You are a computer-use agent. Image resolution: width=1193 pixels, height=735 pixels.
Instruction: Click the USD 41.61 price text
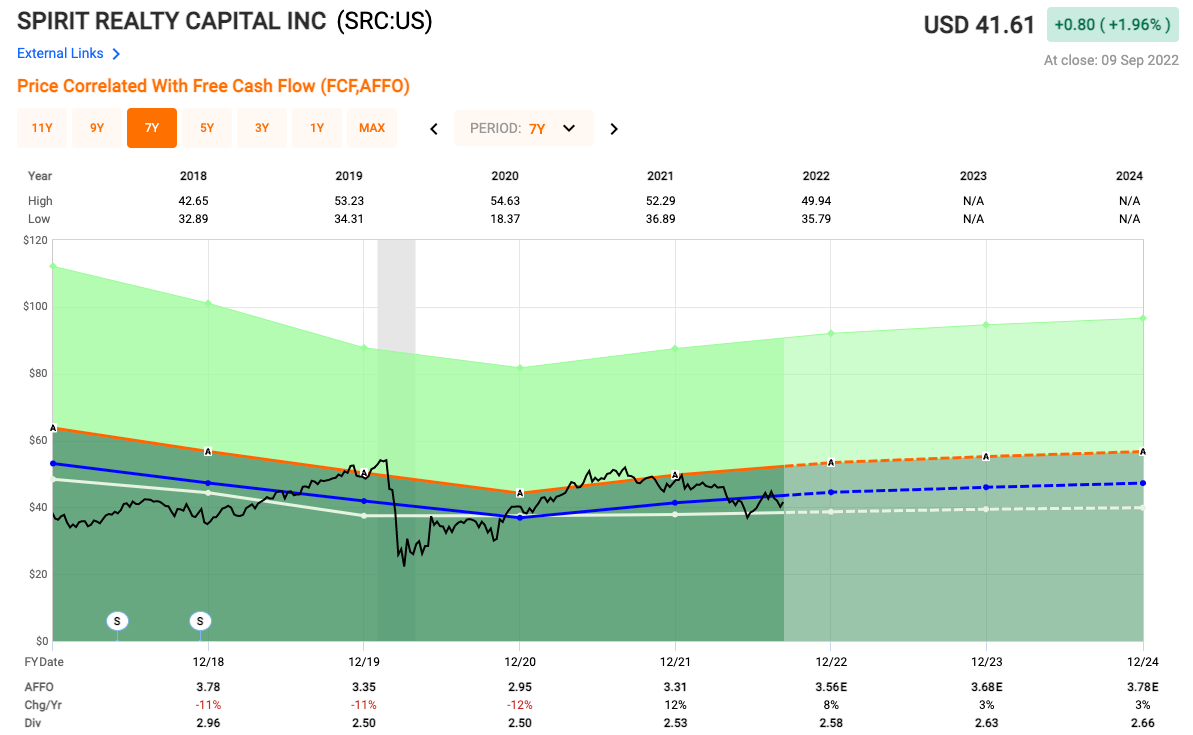pyautogui.click(x=979, y=25)
